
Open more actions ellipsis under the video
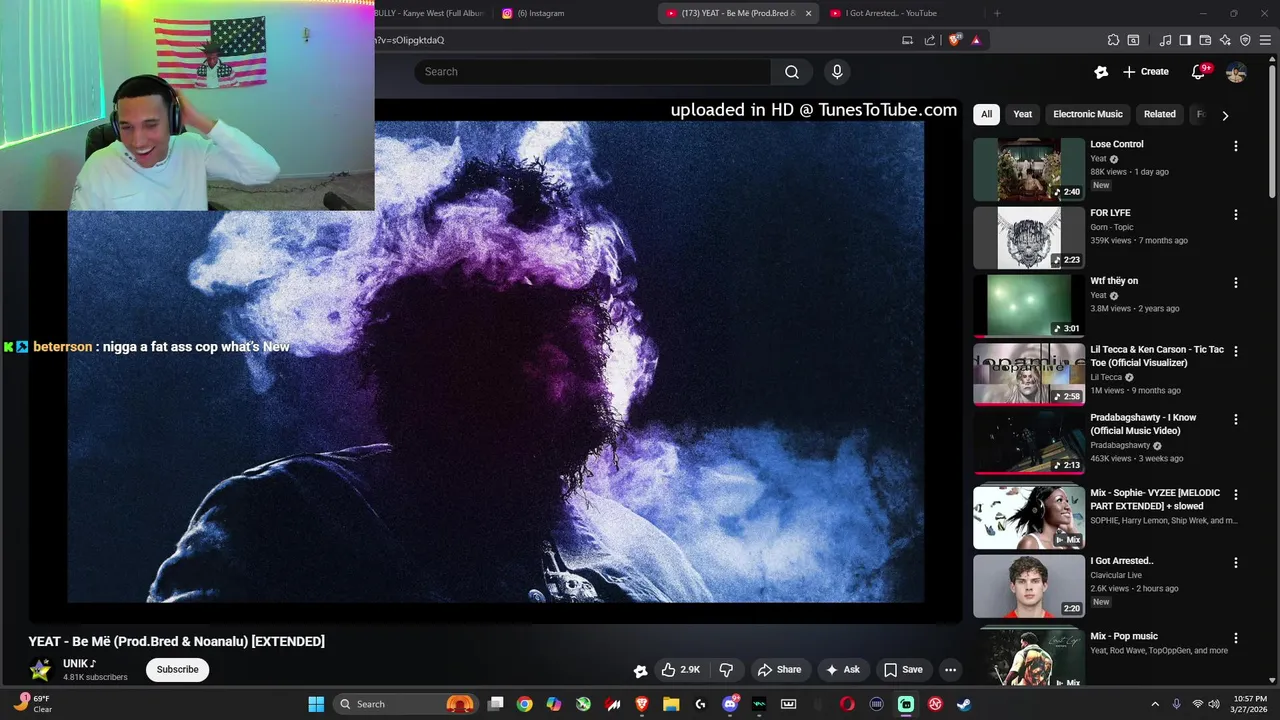pos(951,670)
